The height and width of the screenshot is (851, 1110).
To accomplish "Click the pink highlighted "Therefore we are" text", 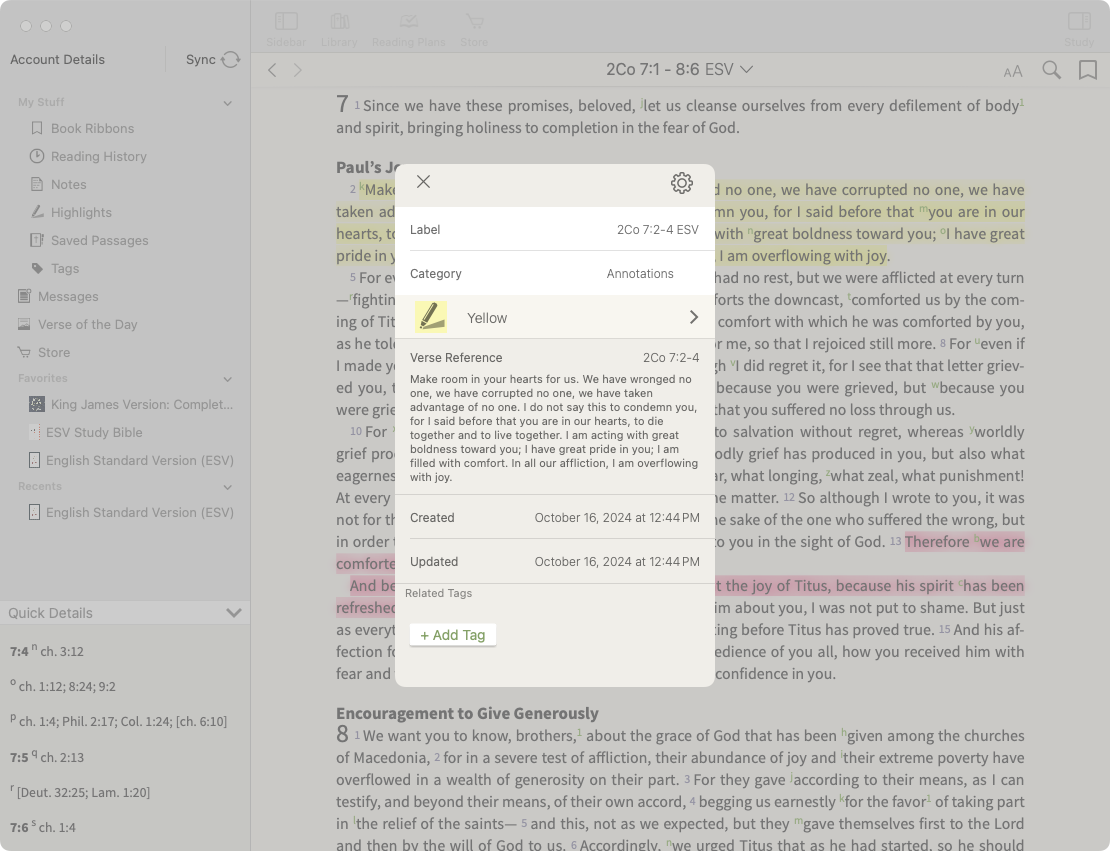I will (x=964, y=542).
